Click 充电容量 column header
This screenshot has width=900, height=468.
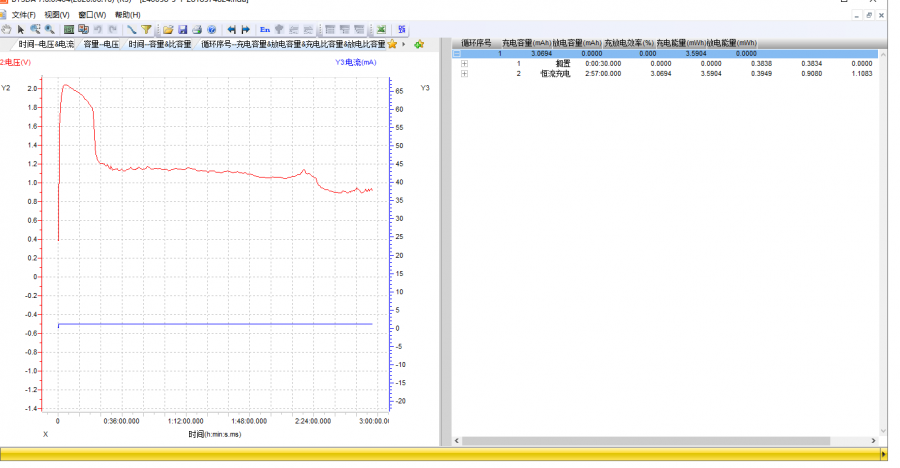526,44
